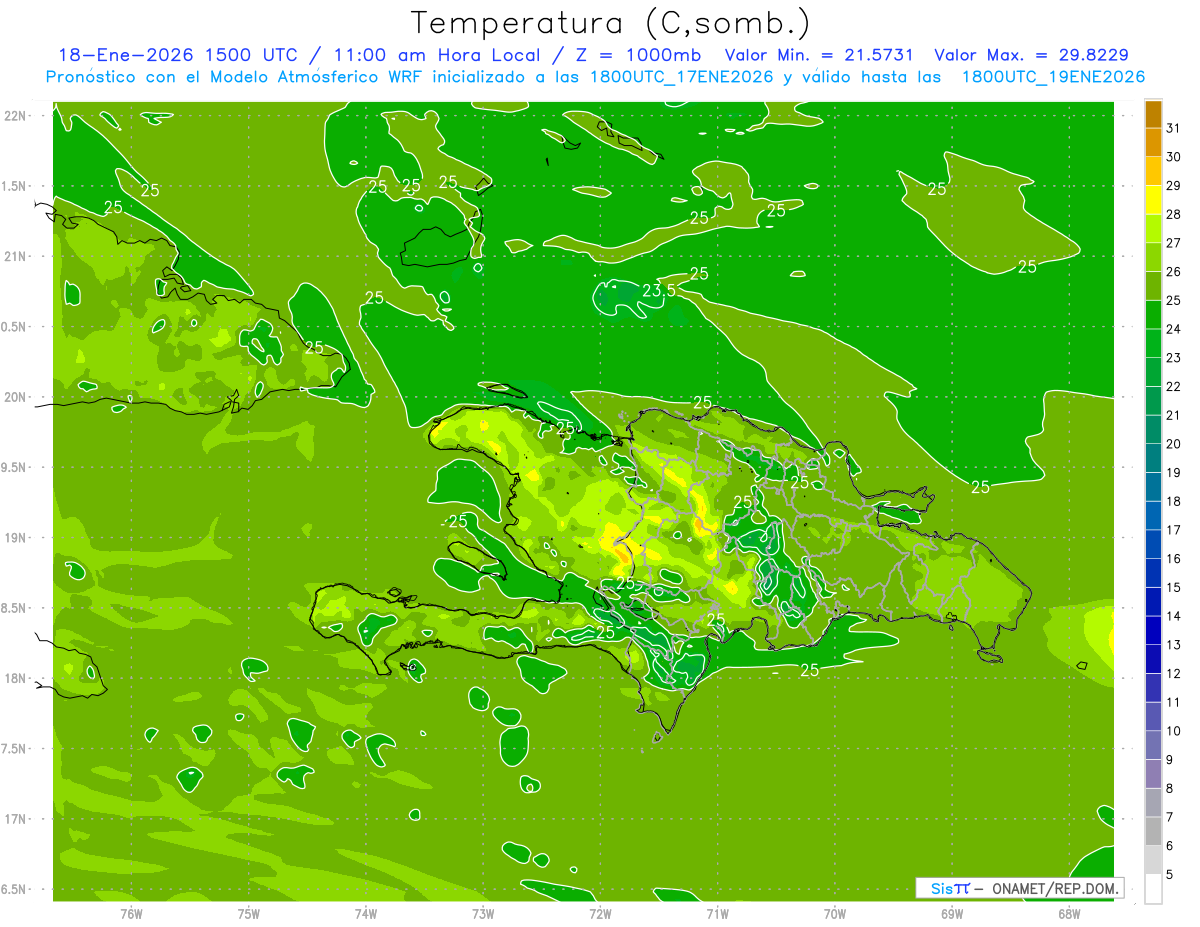Select the "11:00 am Hora Local" text
Screen dimensions: 1200x927
tap(434, 55)
